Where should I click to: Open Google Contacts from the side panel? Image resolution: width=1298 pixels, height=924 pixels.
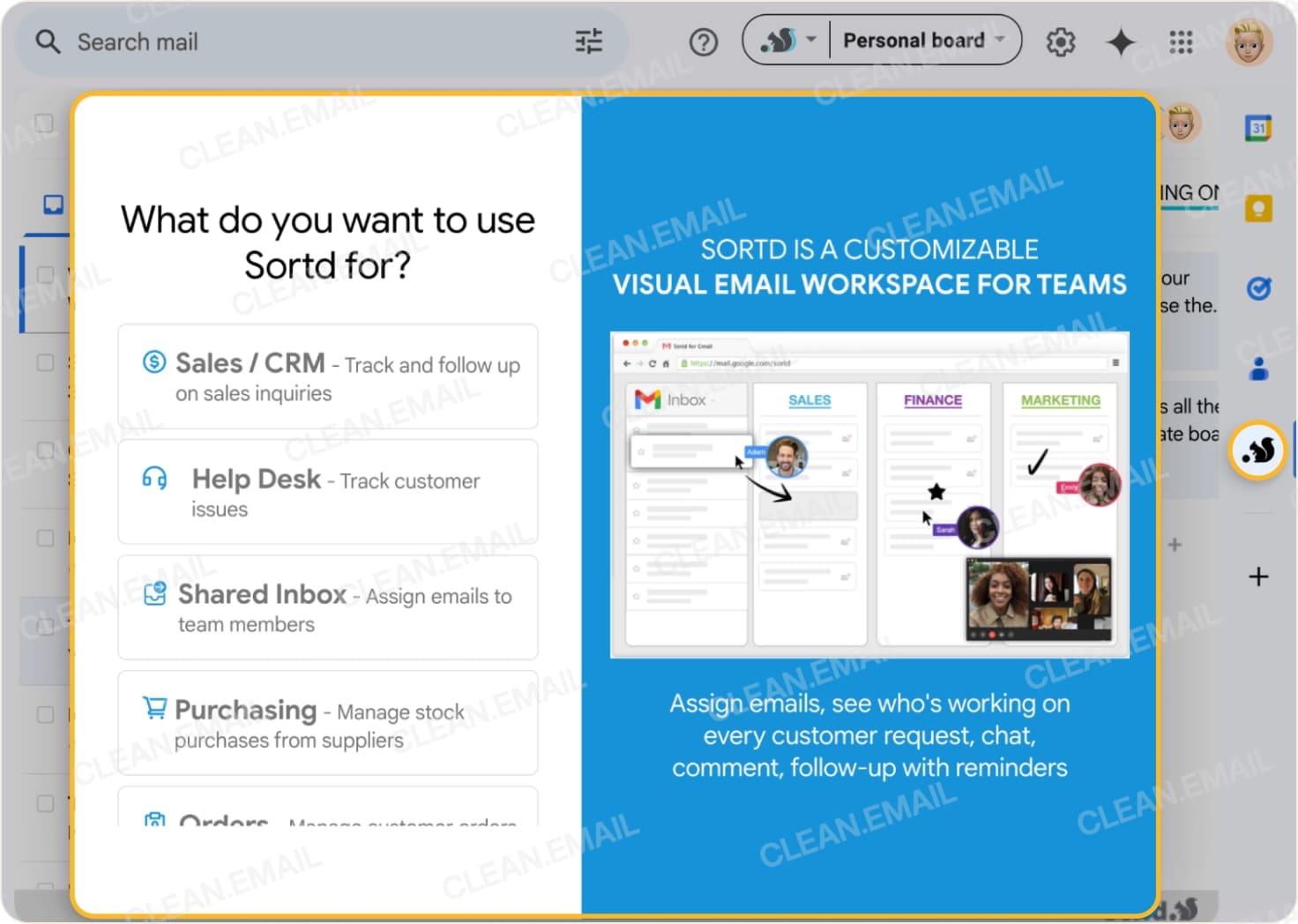(x=1259, y=369)
